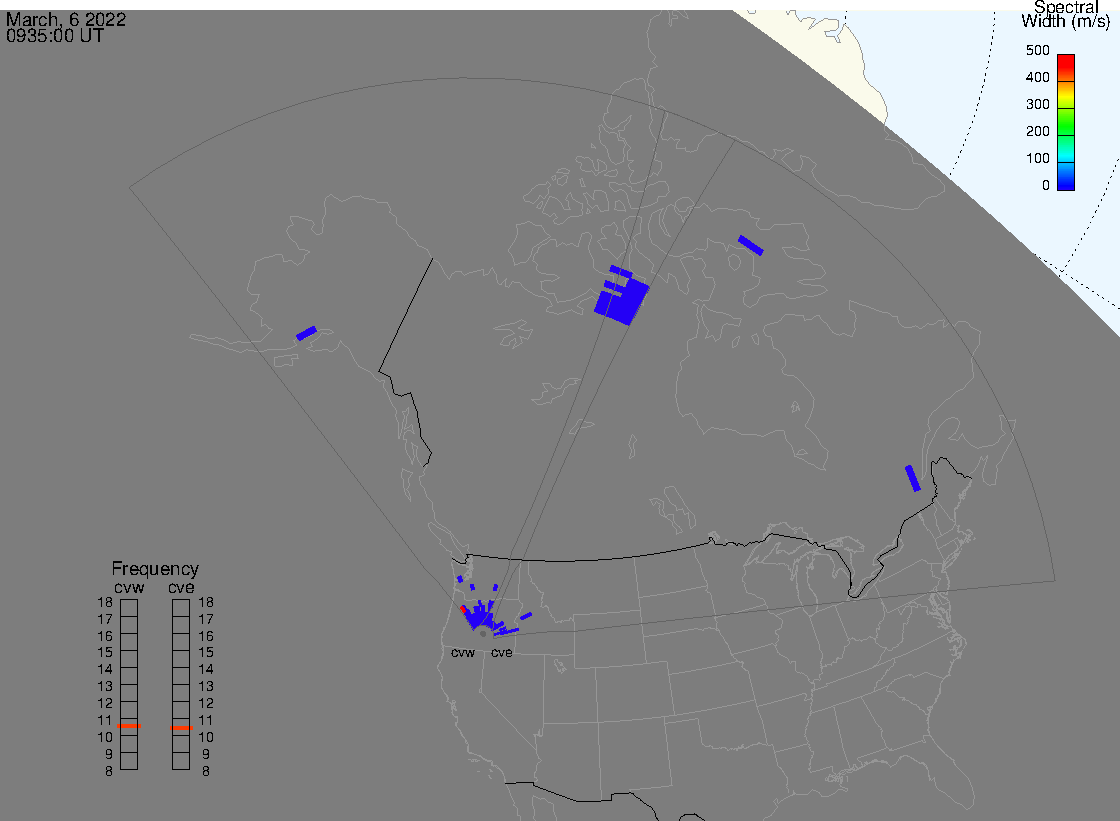Screen dimensions: 1120x821
Task: Click the blue echo over Alaska
Action: tap(306, 334)
